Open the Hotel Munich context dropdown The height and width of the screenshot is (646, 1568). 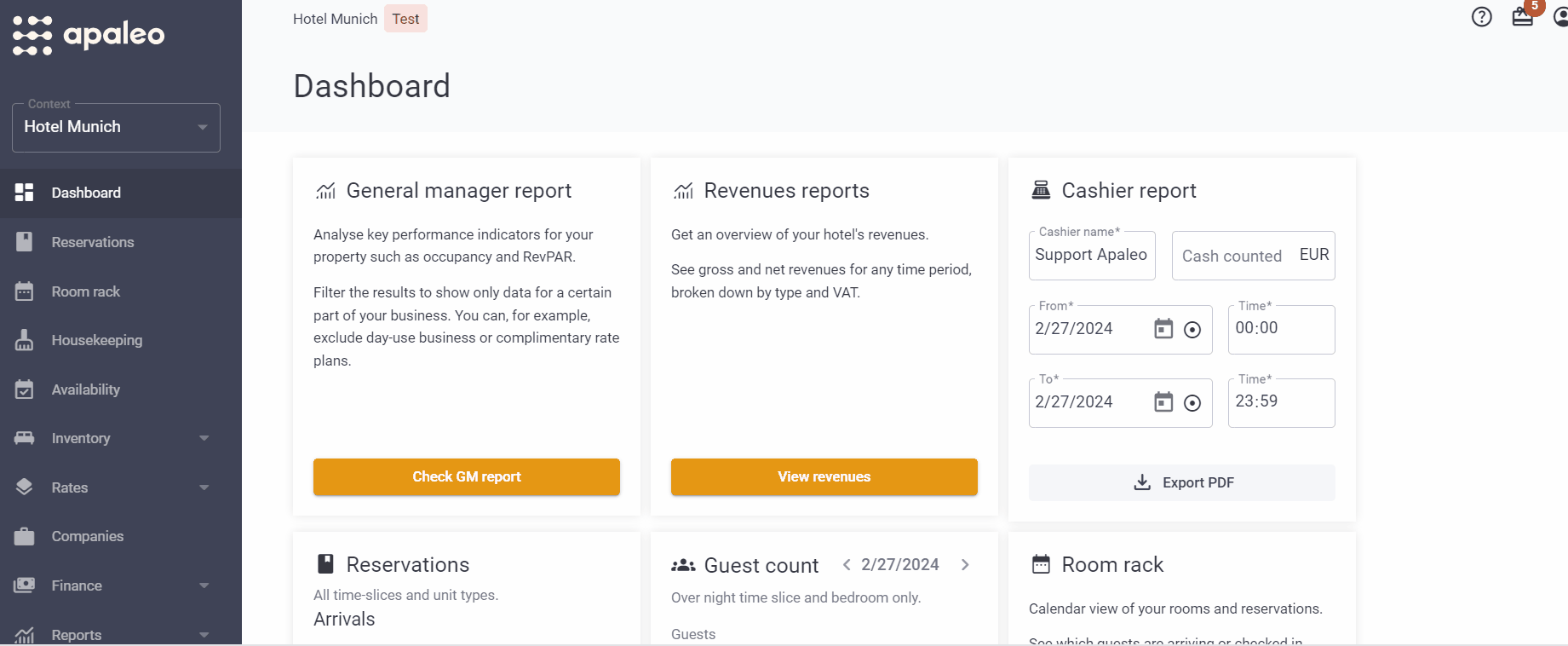[x=116, y=127]
